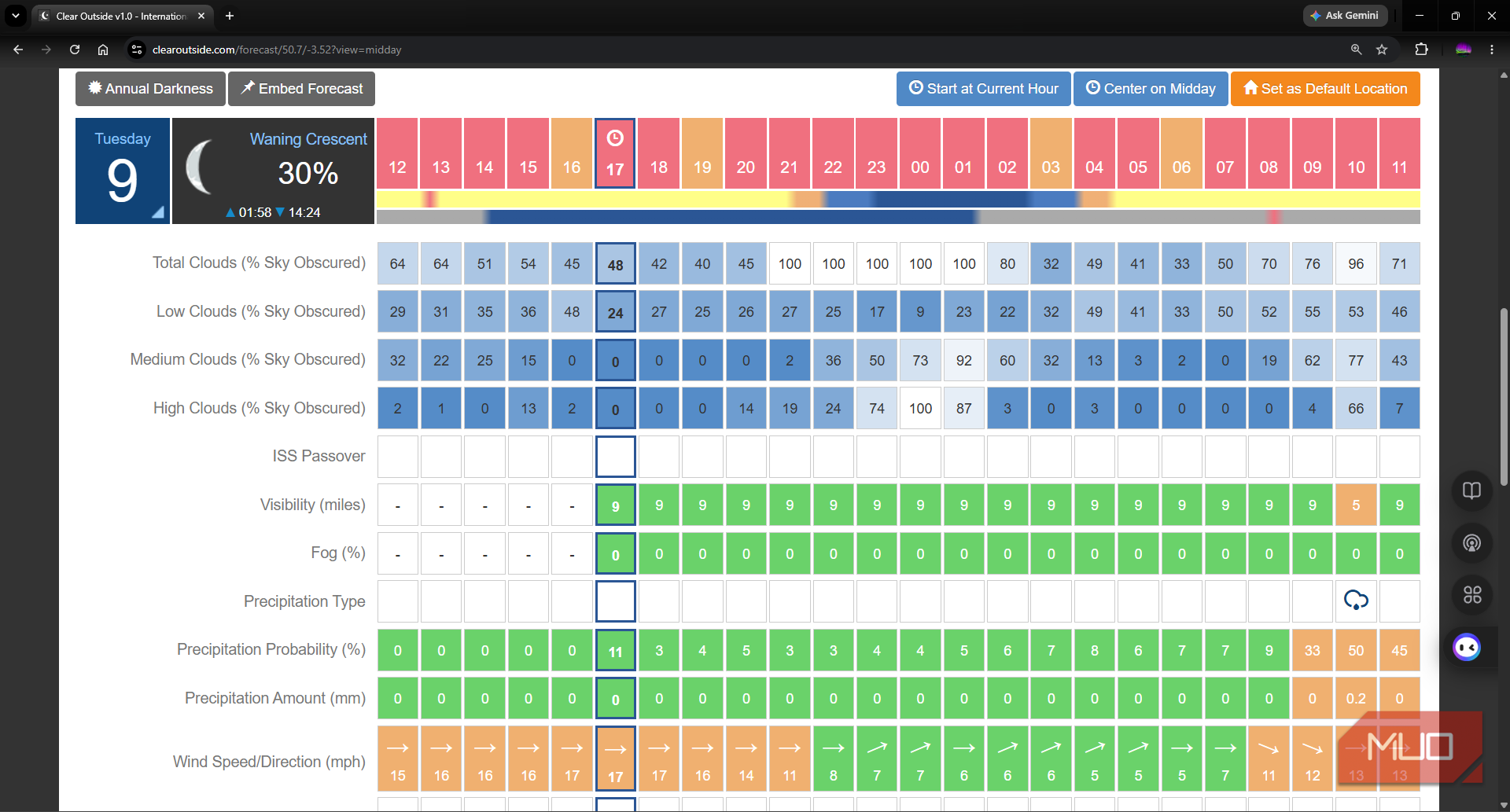Click the podcast-style broadcast sidebar icon
Viewport: 1510px width, 812px height.
click(1471, 542)
